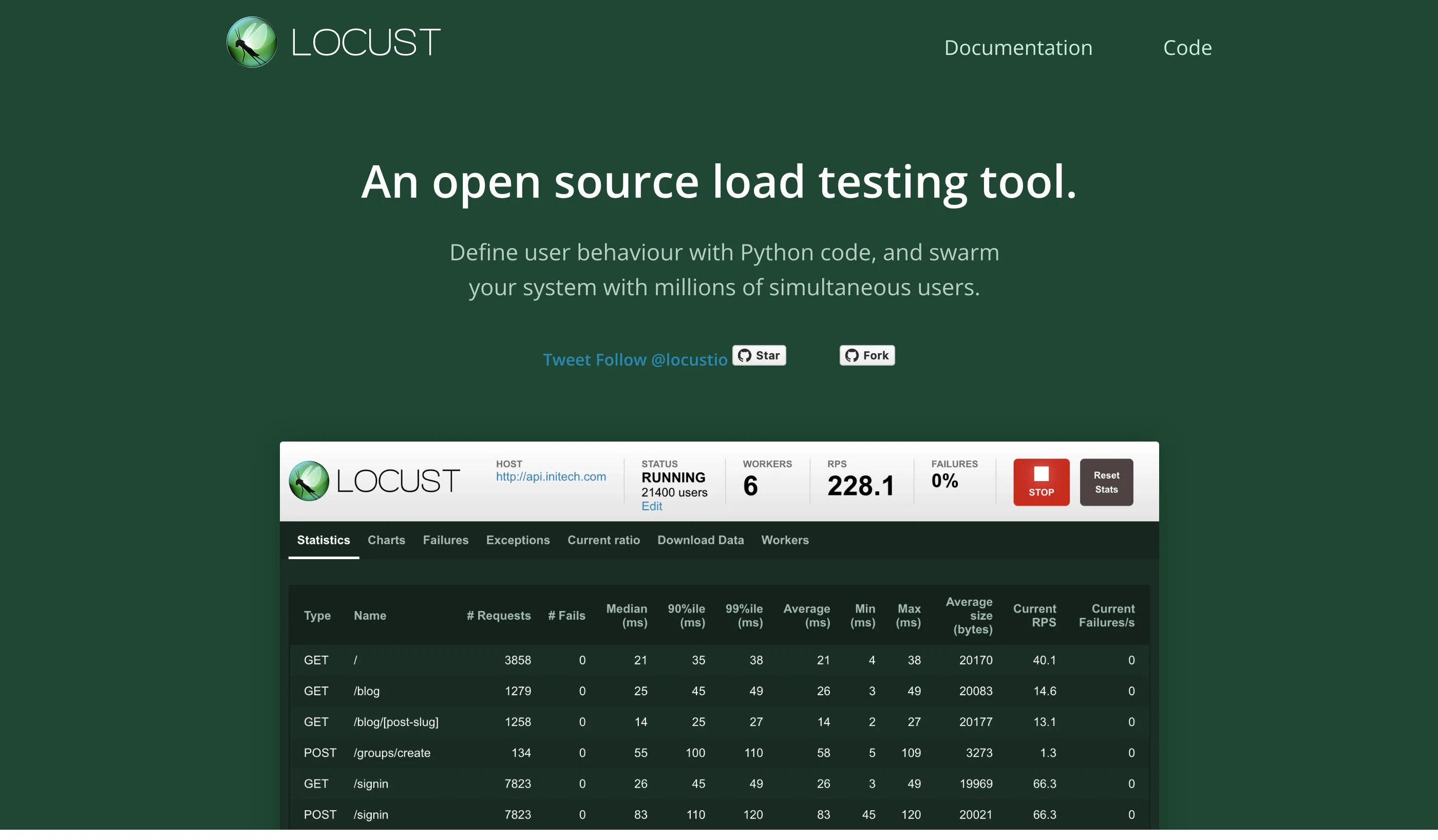Open the host link api.initech.com
The height and width of the screenshot is (840, 1438).
click(x=551, y=477)
